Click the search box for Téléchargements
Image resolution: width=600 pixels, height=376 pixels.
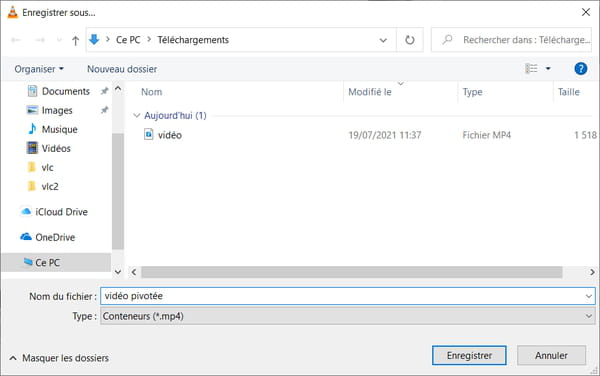[511, 40]
